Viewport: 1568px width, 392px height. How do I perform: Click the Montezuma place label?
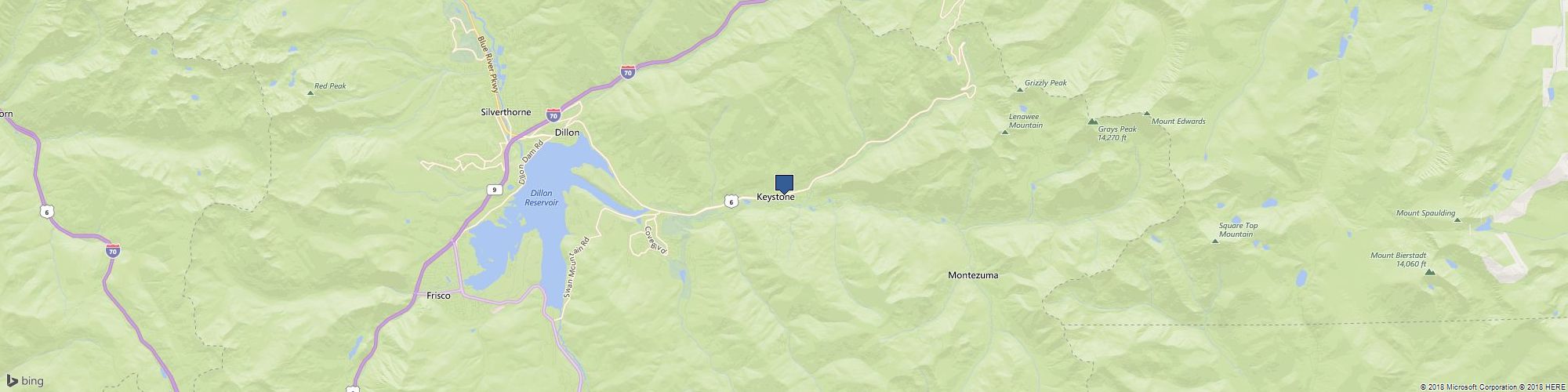pos(973,275)
